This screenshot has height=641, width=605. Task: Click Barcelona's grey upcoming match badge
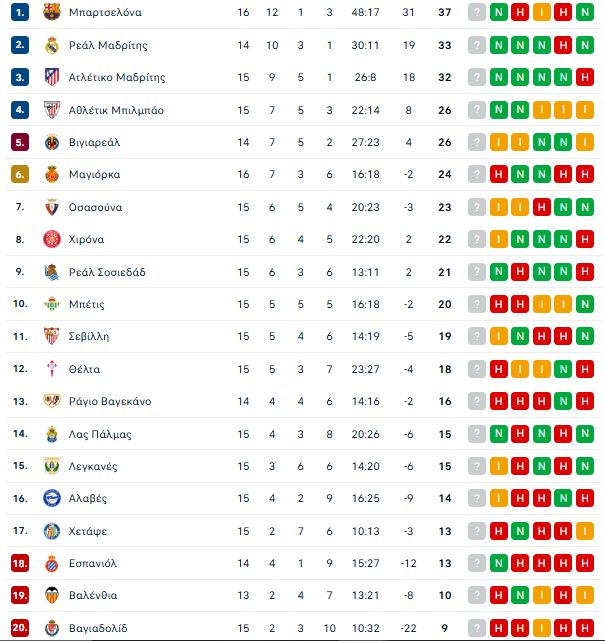477,13
